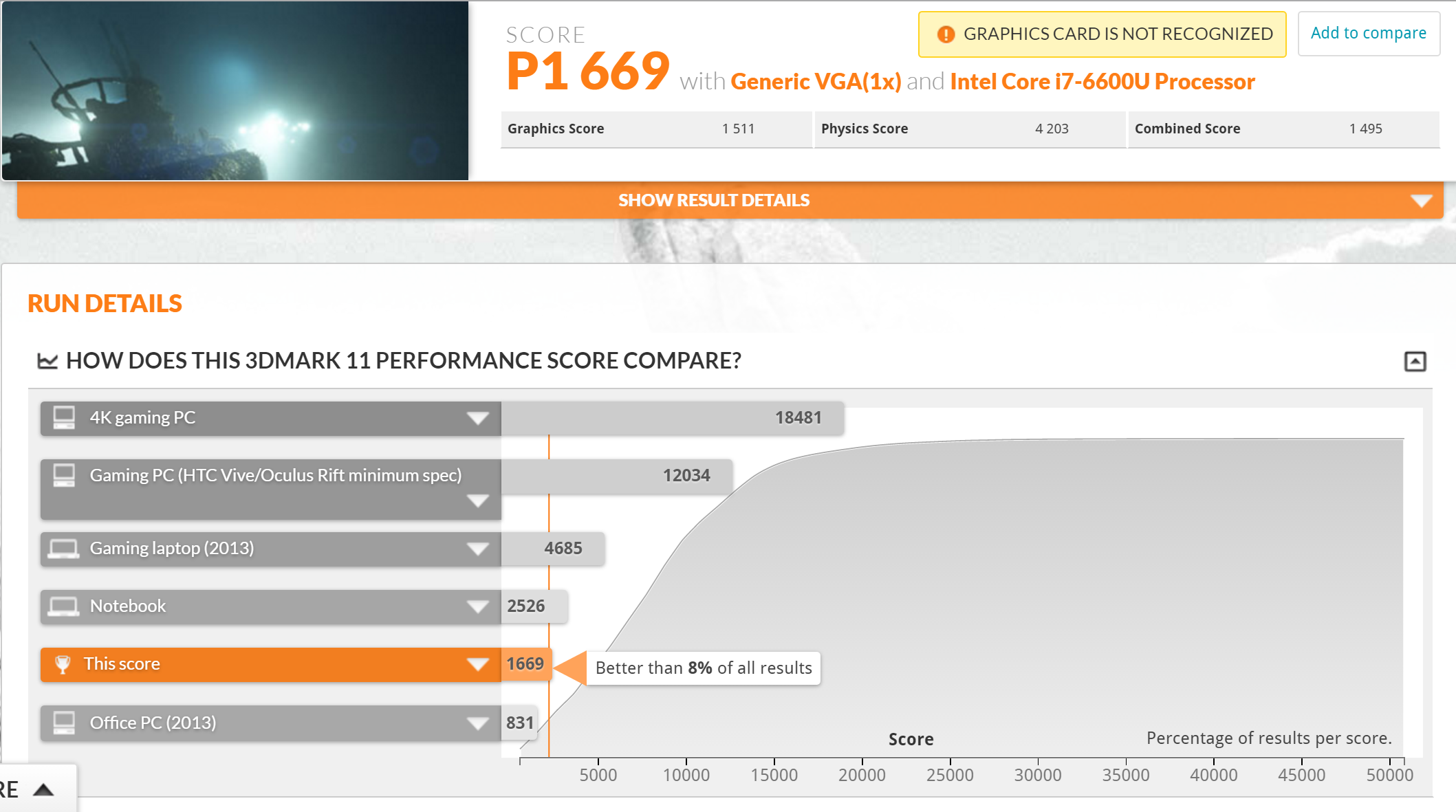Click the 4685 score value
This screenshot has height=812, width=1456.
coord(563,548)
